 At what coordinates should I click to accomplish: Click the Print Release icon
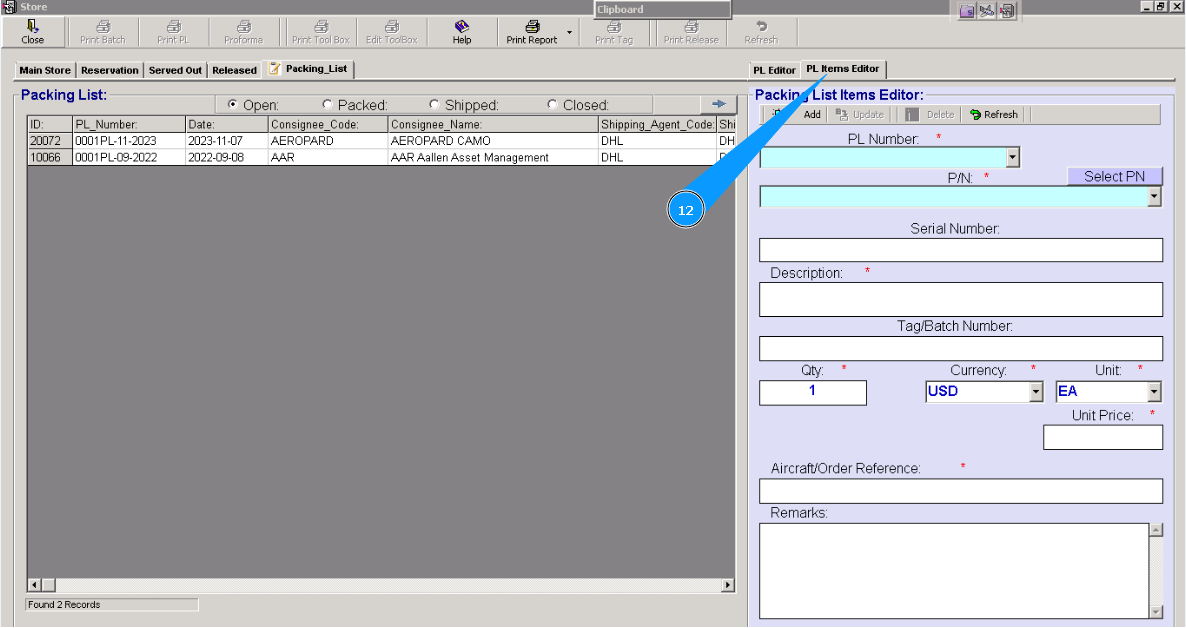coord(691,26)
